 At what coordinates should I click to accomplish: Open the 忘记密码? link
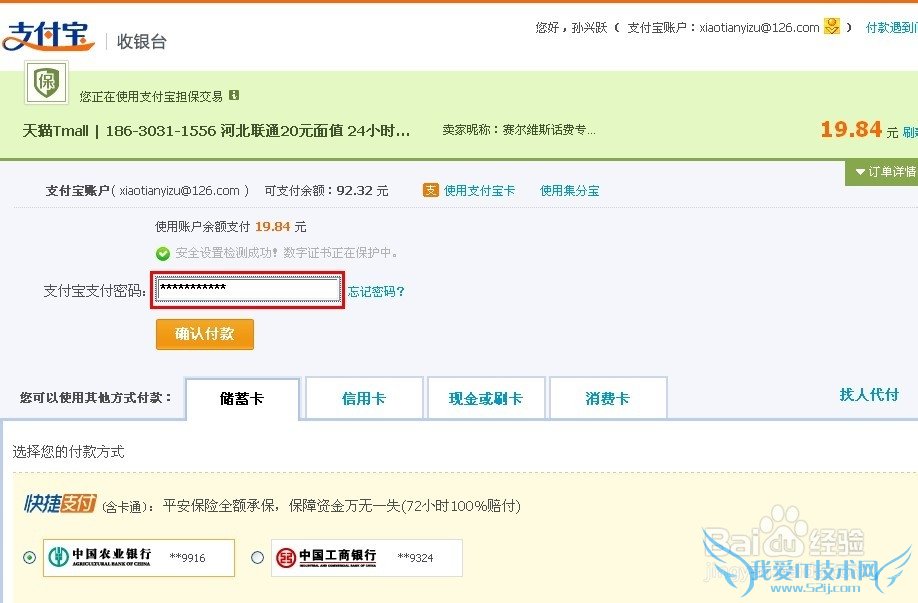(x=376, y=292)
